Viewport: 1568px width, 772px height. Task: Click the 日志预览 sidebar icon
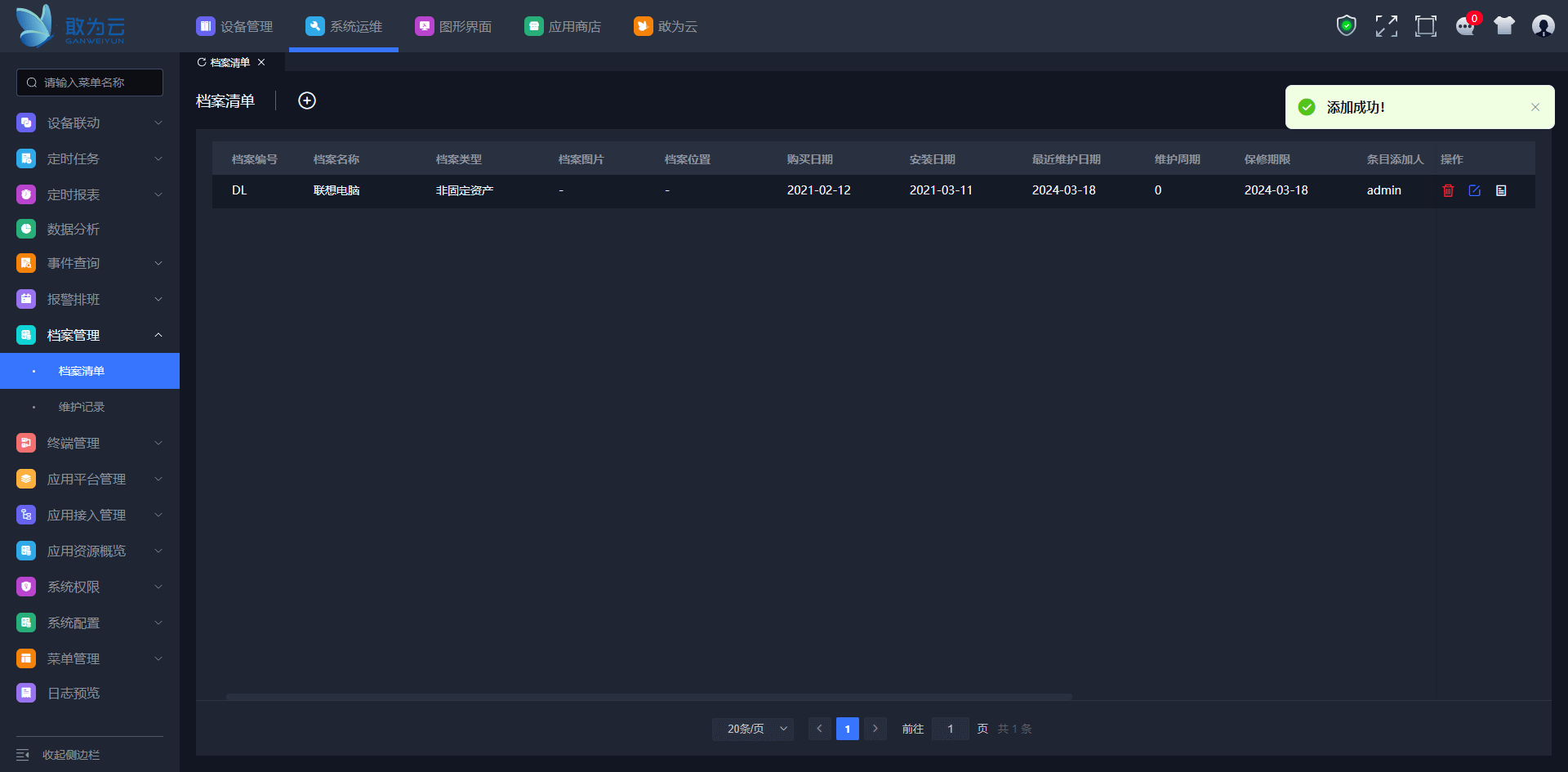click(x=26, y=693)
